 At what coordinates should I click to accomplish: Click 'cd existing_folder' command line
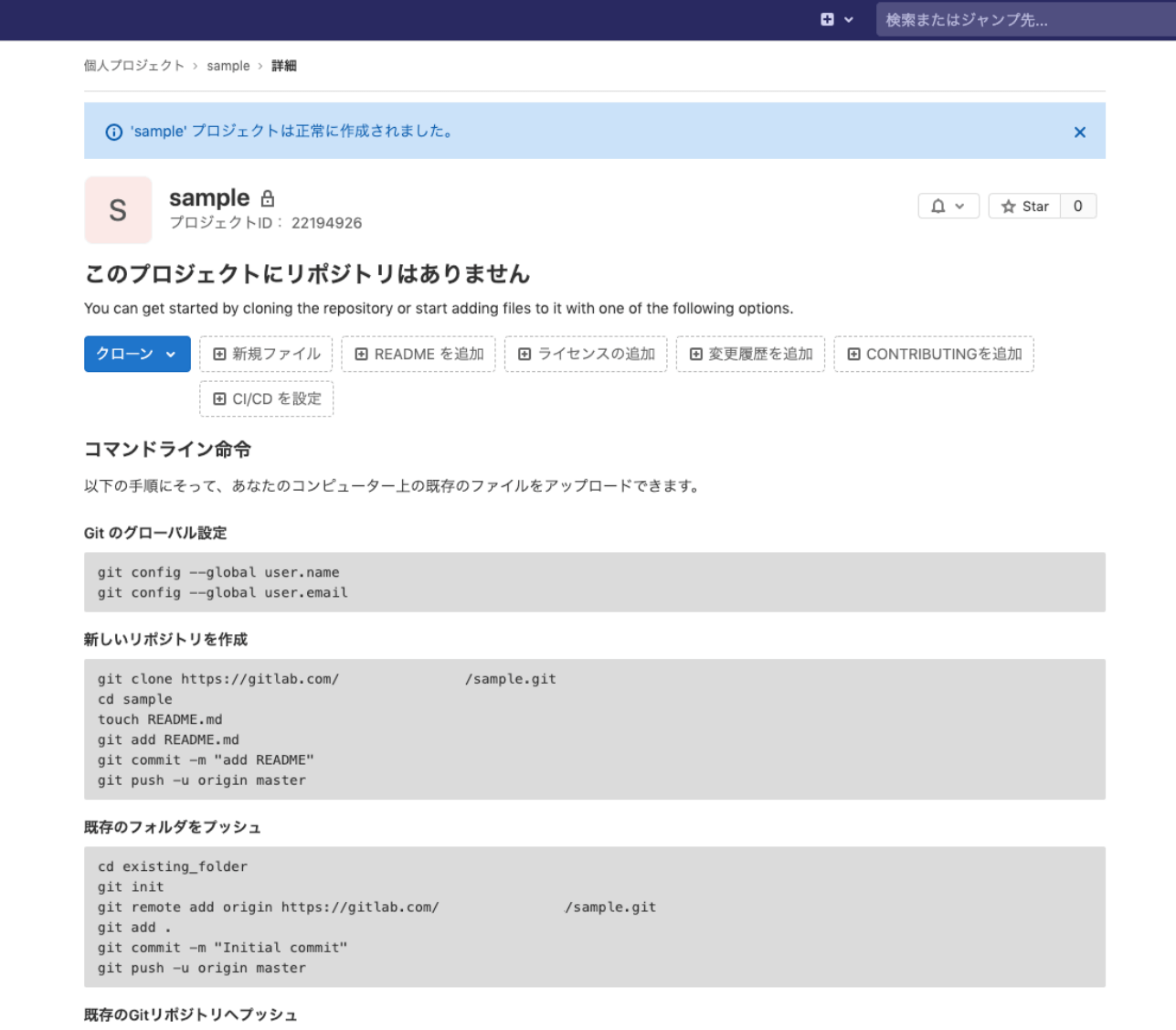(x=173, y=866)
